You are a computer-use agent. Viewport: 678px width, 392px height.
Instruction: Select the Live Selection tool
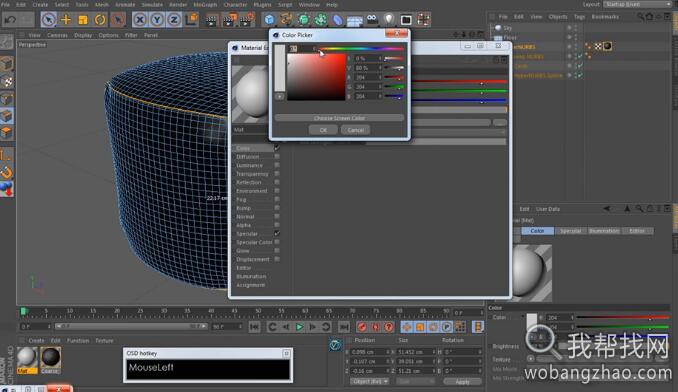(x=48, y=20)
